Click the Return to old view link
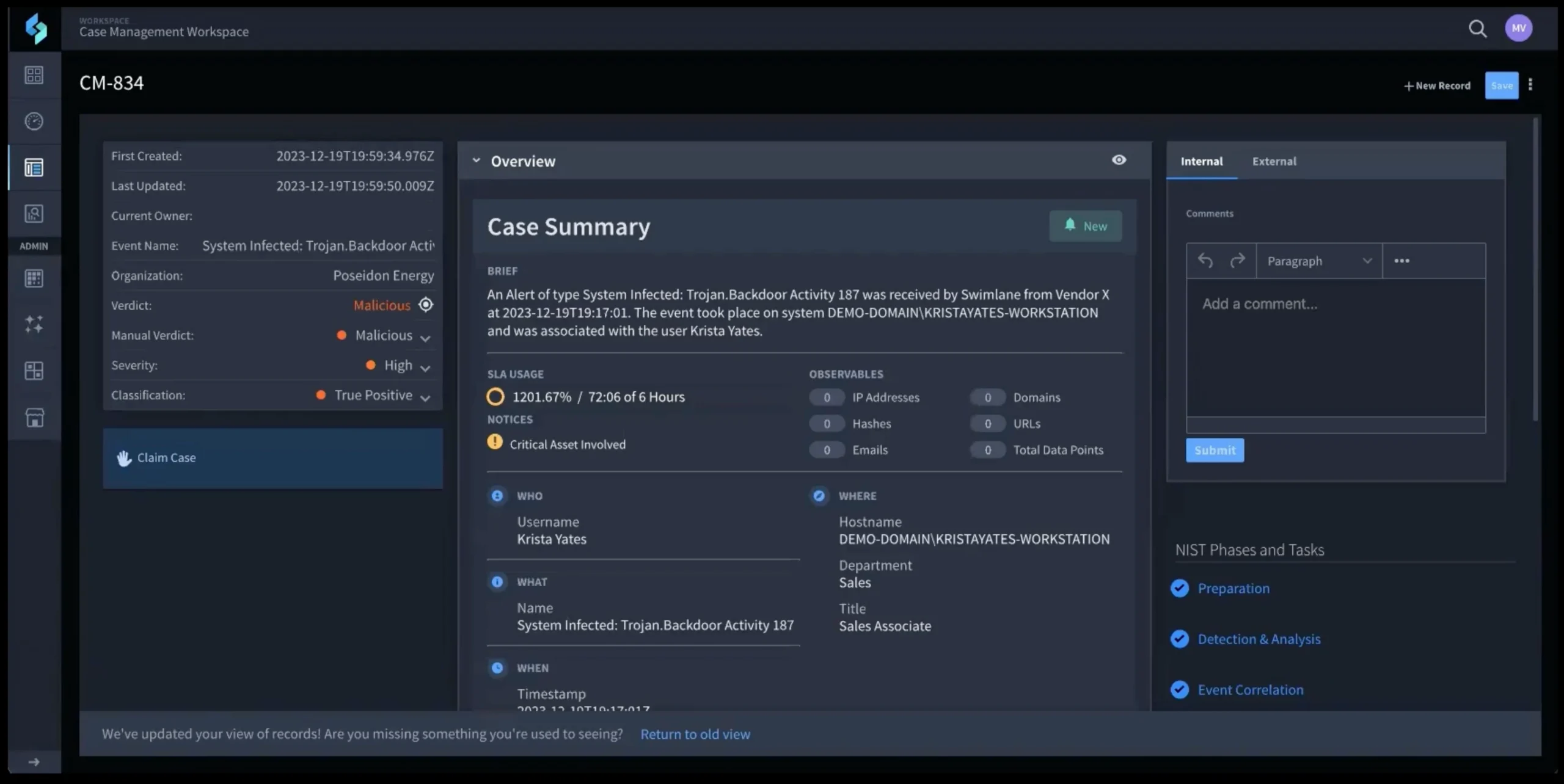Screen dimensions: 1564x784 pyautogui.click(x=695, y=734)
